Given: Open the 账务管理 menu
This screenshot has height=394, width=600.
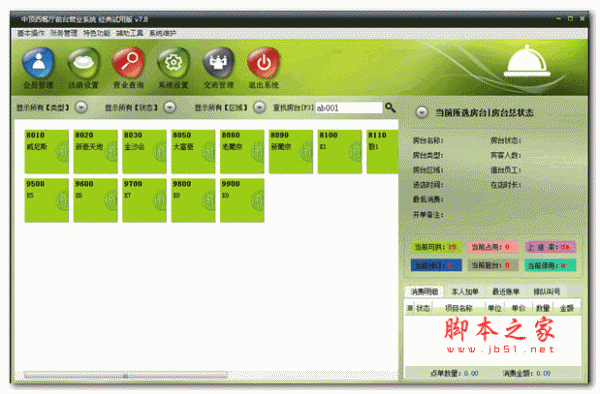Looking at the screenshot, I should (64, 33).
